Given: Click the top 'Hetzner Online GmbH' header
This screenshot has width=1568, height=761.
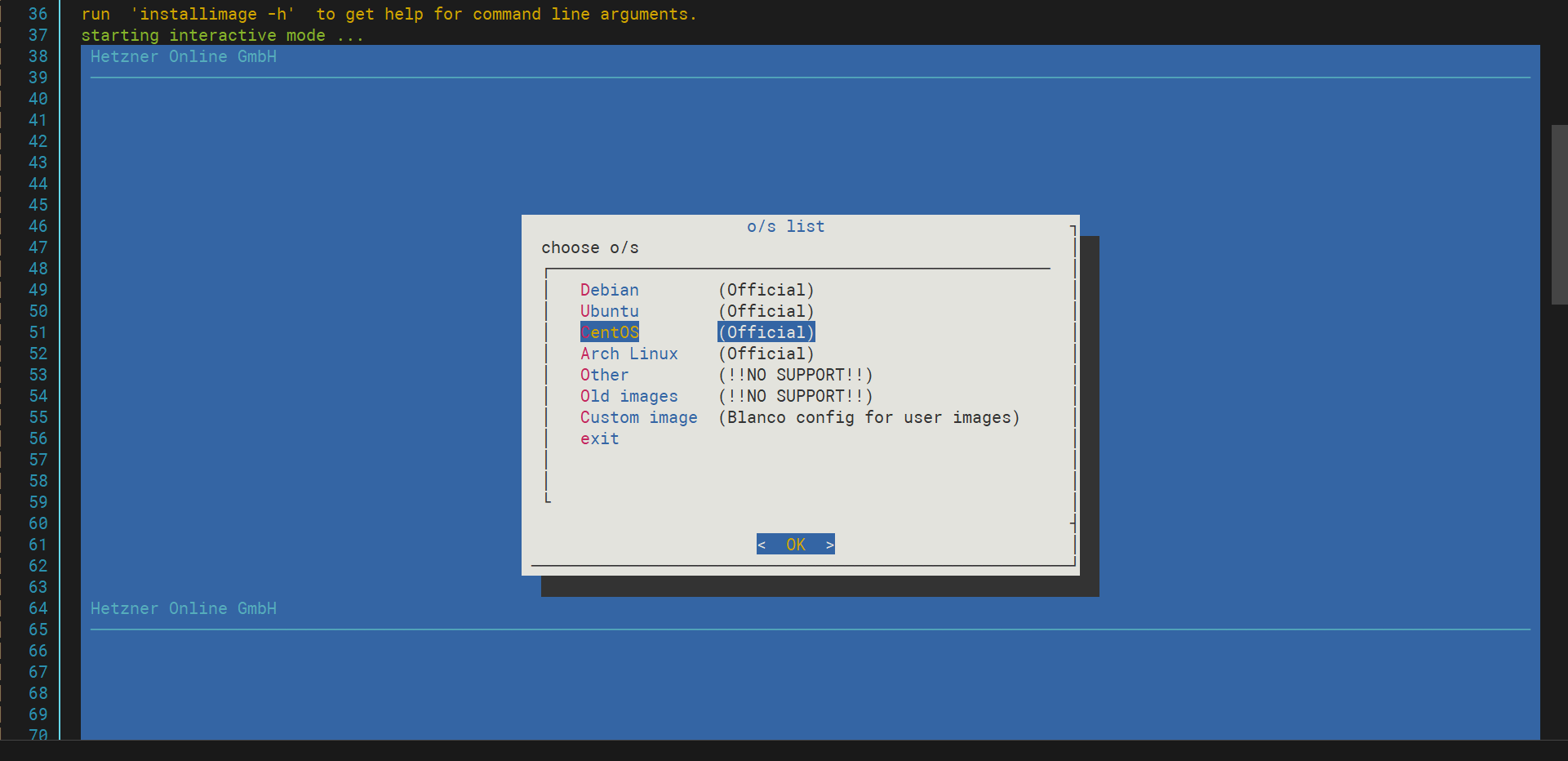Looking at the screenshot, I should [184, 56].
